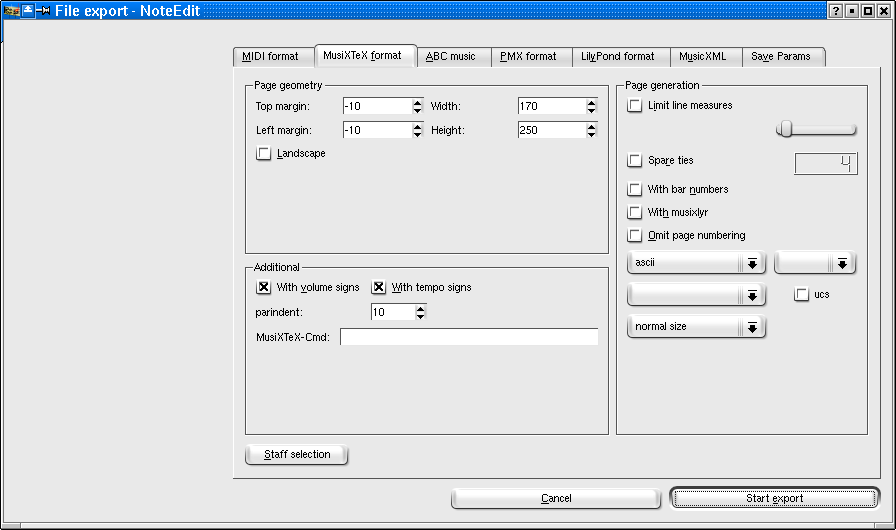This screenshot has height=530, width=896.
Task: Decrease Top margin with down arrow
Action: click(418, 110)
